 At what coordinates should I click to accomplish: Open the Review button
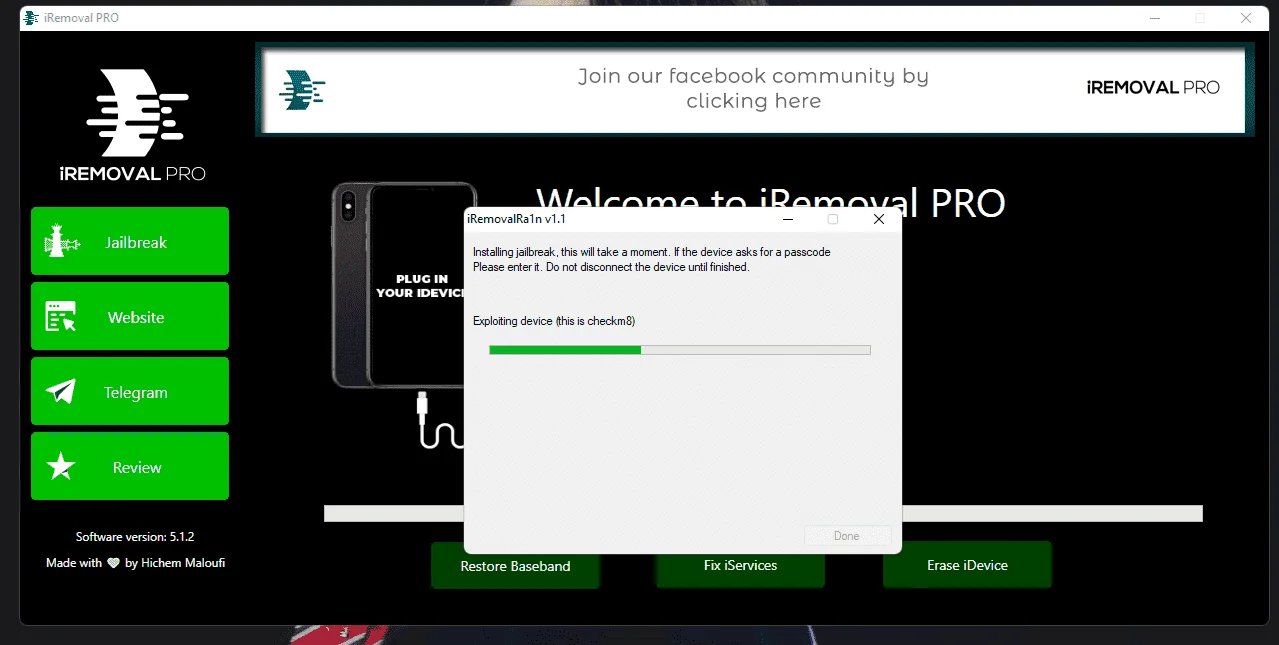tap(130, 466)
